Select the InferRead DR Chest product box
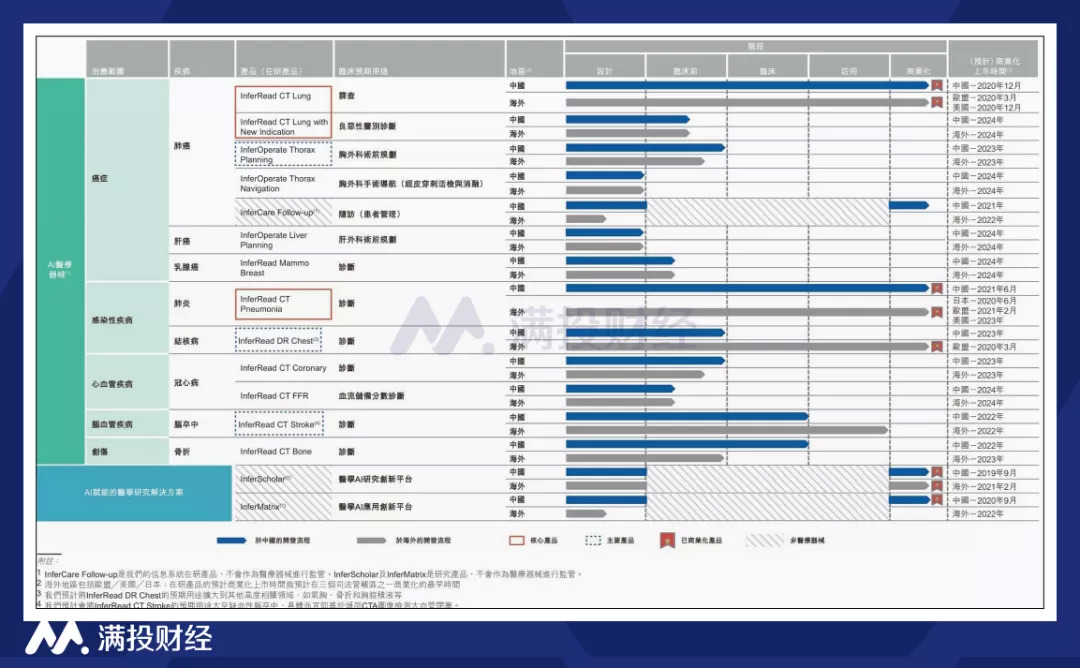 279,341
